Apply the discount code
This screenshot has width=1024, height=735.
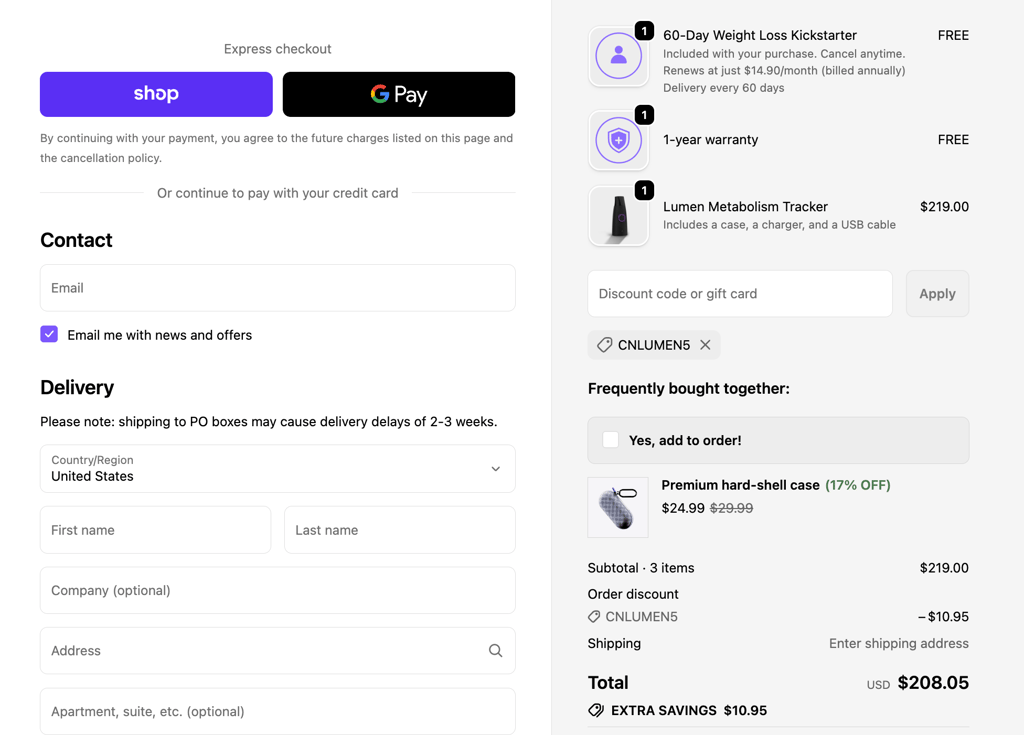click(937, 294)
